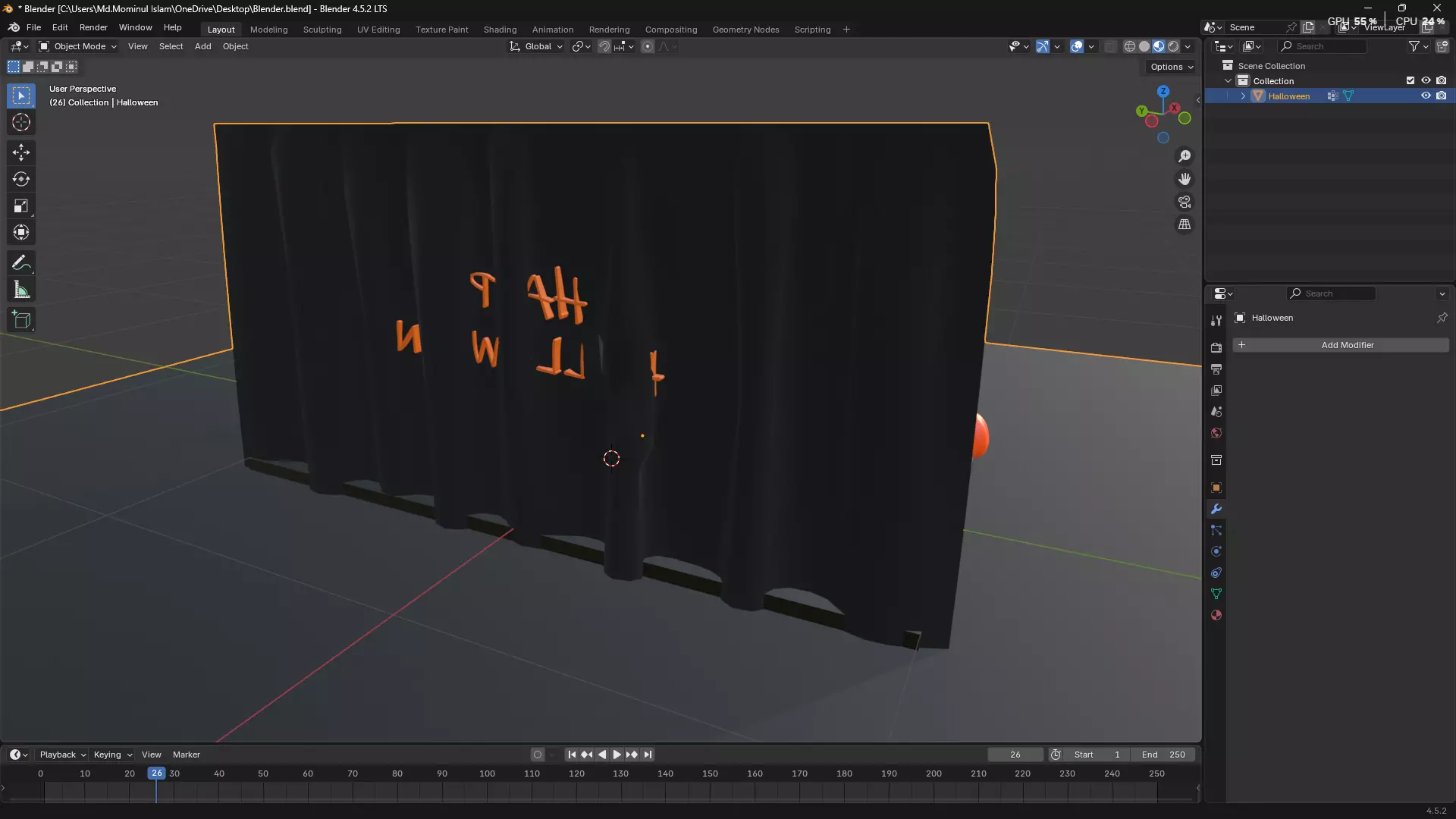Screen dimensions: 1456x819
Task: Select the Measure tool
Action: point(21,290)
